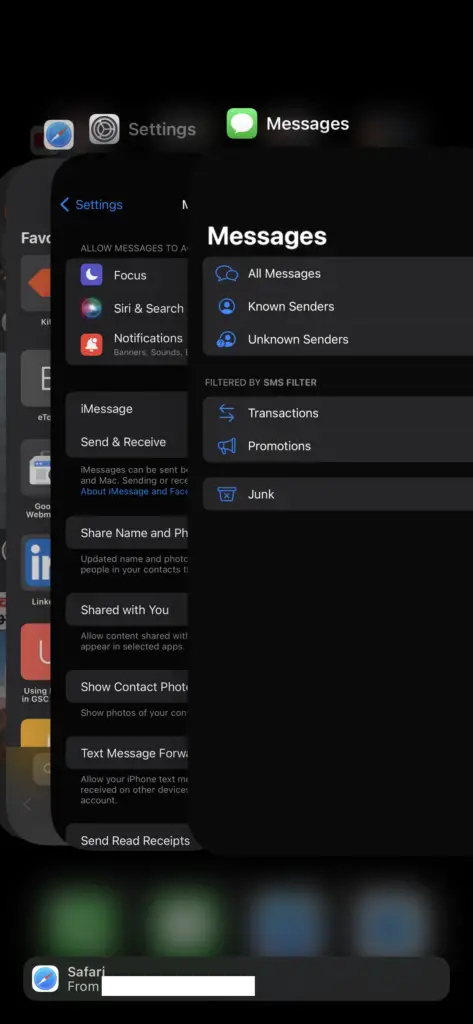Tap the Focus moon icon in Settings
Image resolution: width=473 pixels, height=1024 pixels.
coord(91,275)
